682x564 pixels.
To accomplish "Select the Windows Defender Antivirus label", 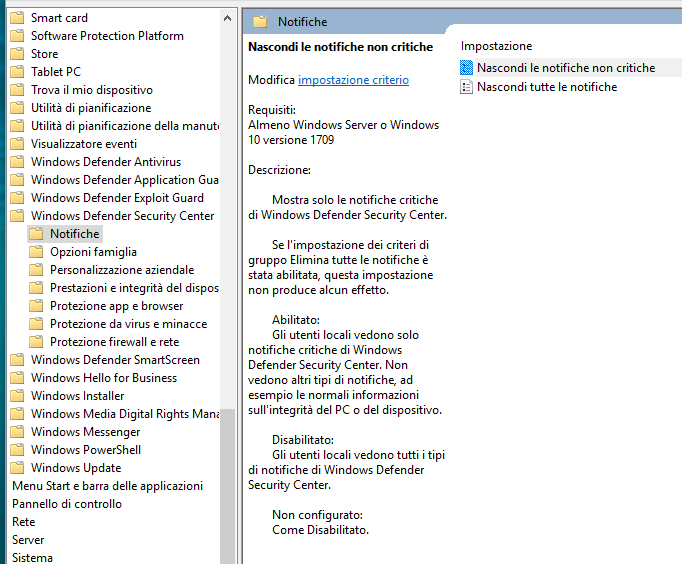I will pyautogui.click(x=106, y=162).
